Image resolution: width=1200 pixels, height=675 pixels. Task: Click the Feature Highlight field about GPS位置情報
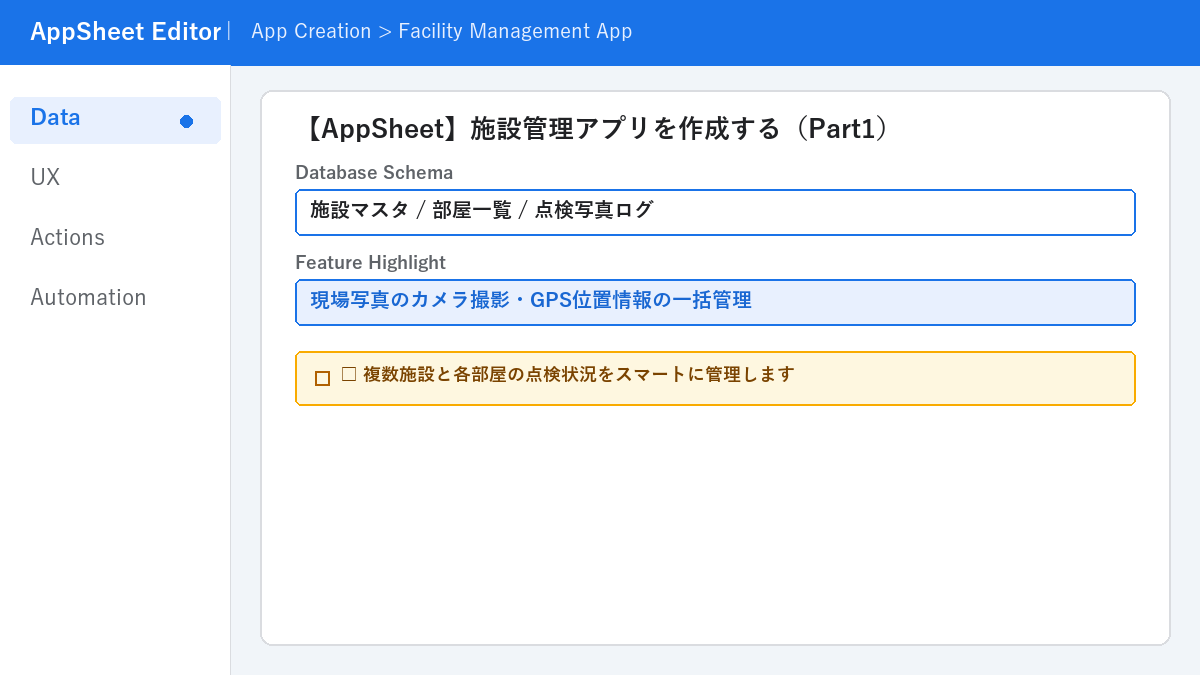[x=715, y=302]
